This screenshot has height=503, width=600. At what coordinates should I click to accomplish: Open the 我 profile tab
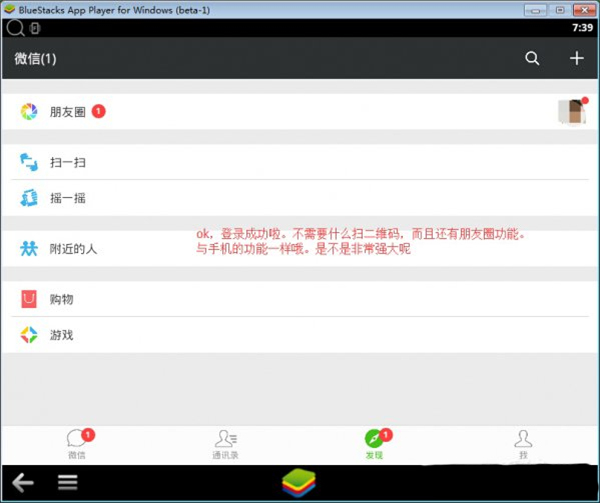(521, 444)
